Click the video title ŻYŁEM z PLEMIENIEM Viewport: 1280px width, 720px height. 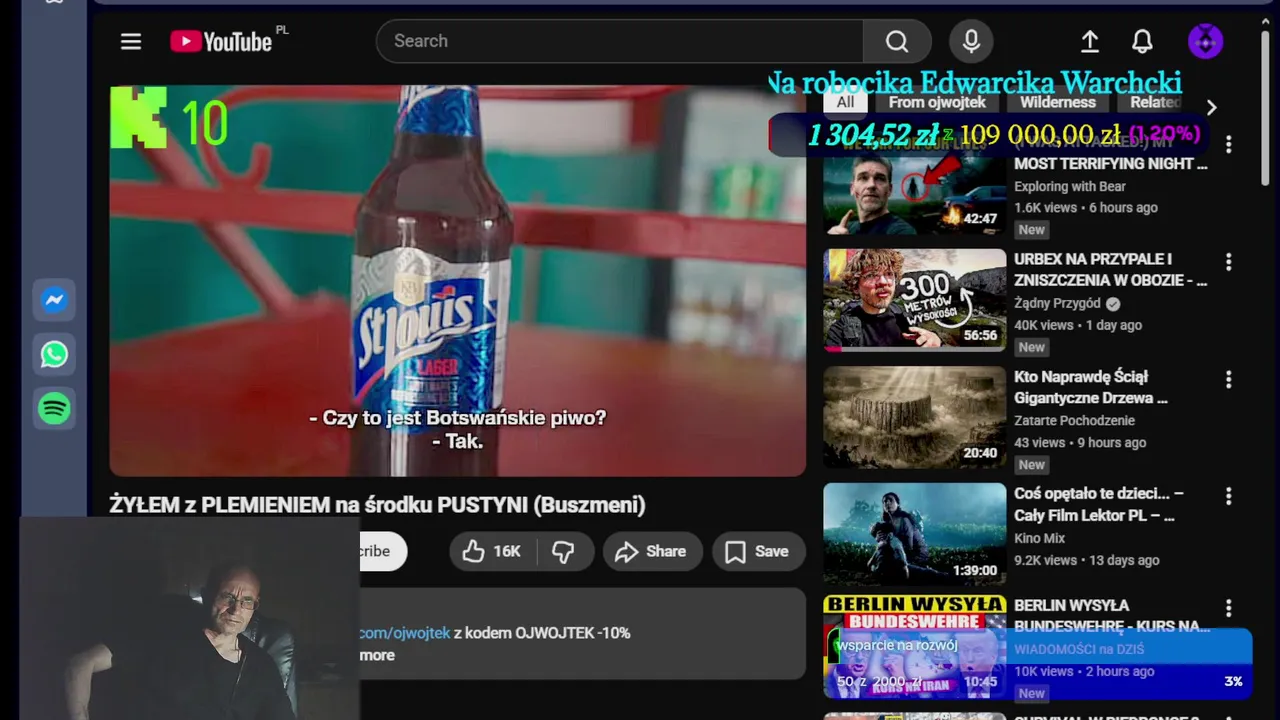378,505
